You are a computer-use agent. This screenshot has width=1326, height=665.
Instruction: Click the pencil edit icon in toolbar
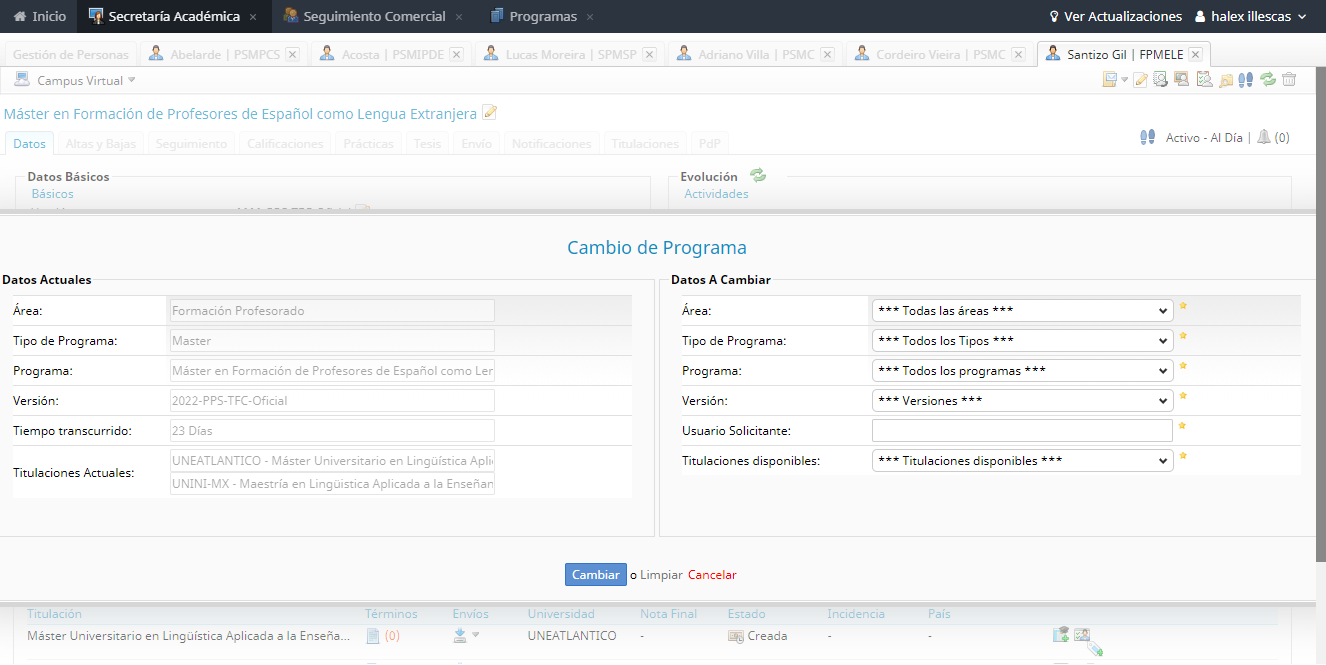click(x=1140, y=80)
